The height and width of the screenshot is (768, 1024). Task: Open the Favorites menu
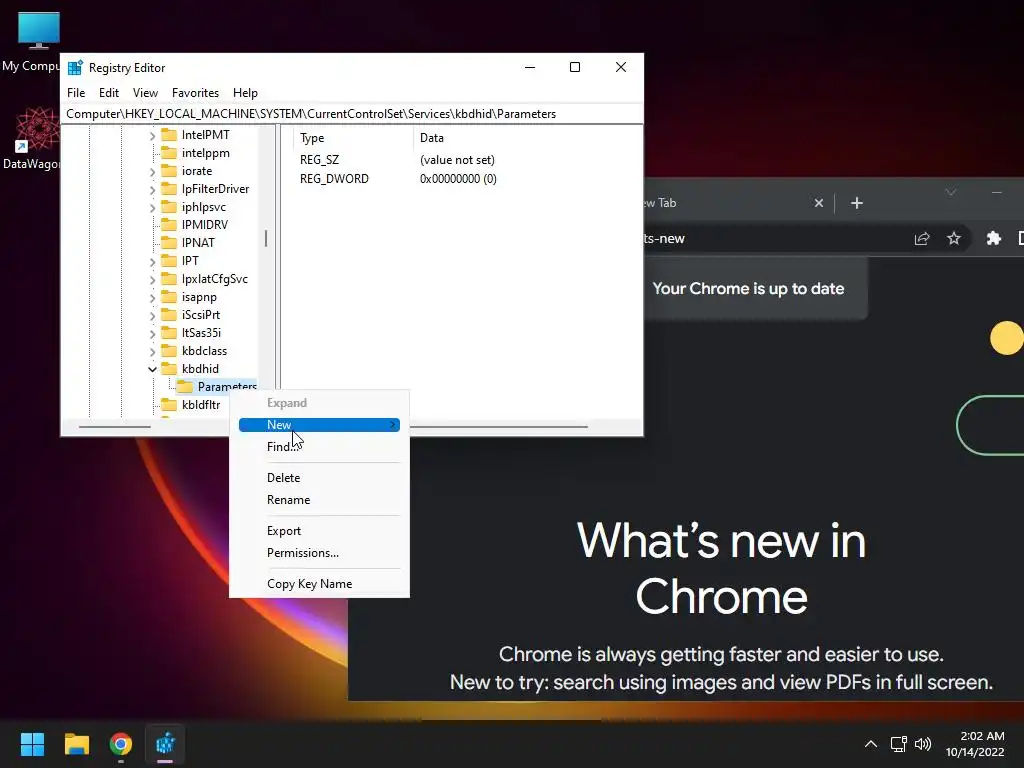pos(195,93)
